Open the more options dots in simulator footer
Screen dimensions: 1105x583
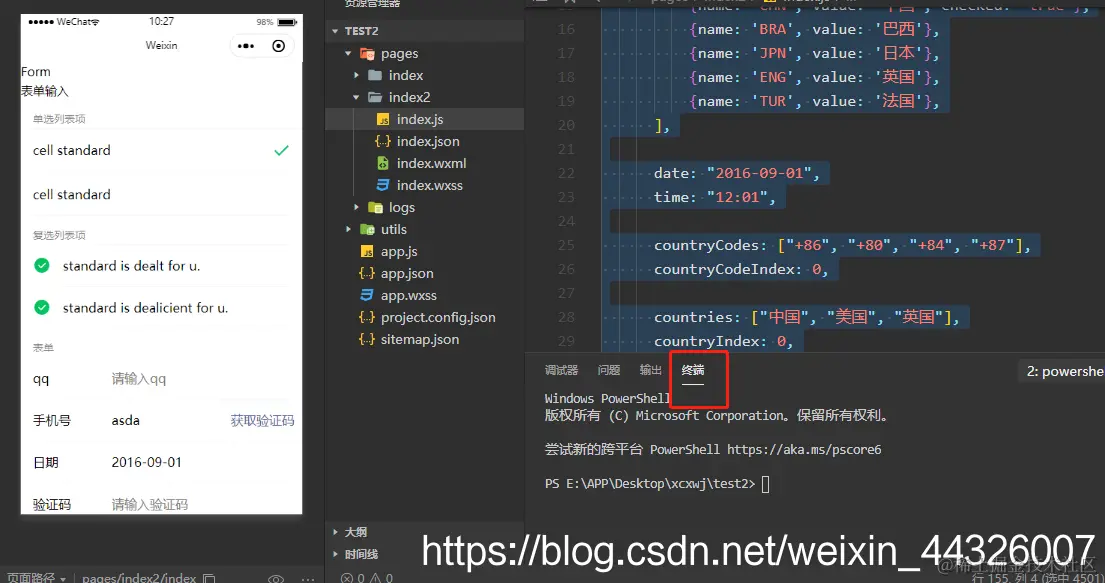(308, 579)
